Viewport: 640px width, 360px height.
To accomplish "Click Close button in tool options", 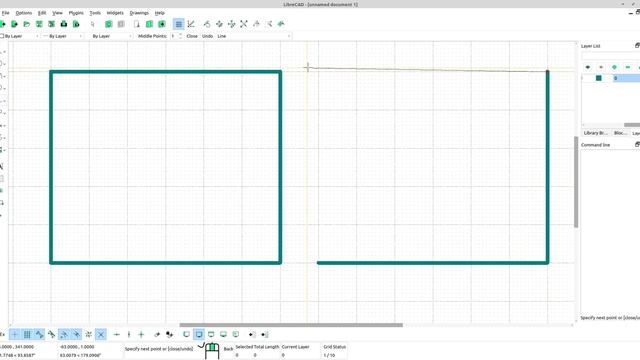I will pos(192,36).
